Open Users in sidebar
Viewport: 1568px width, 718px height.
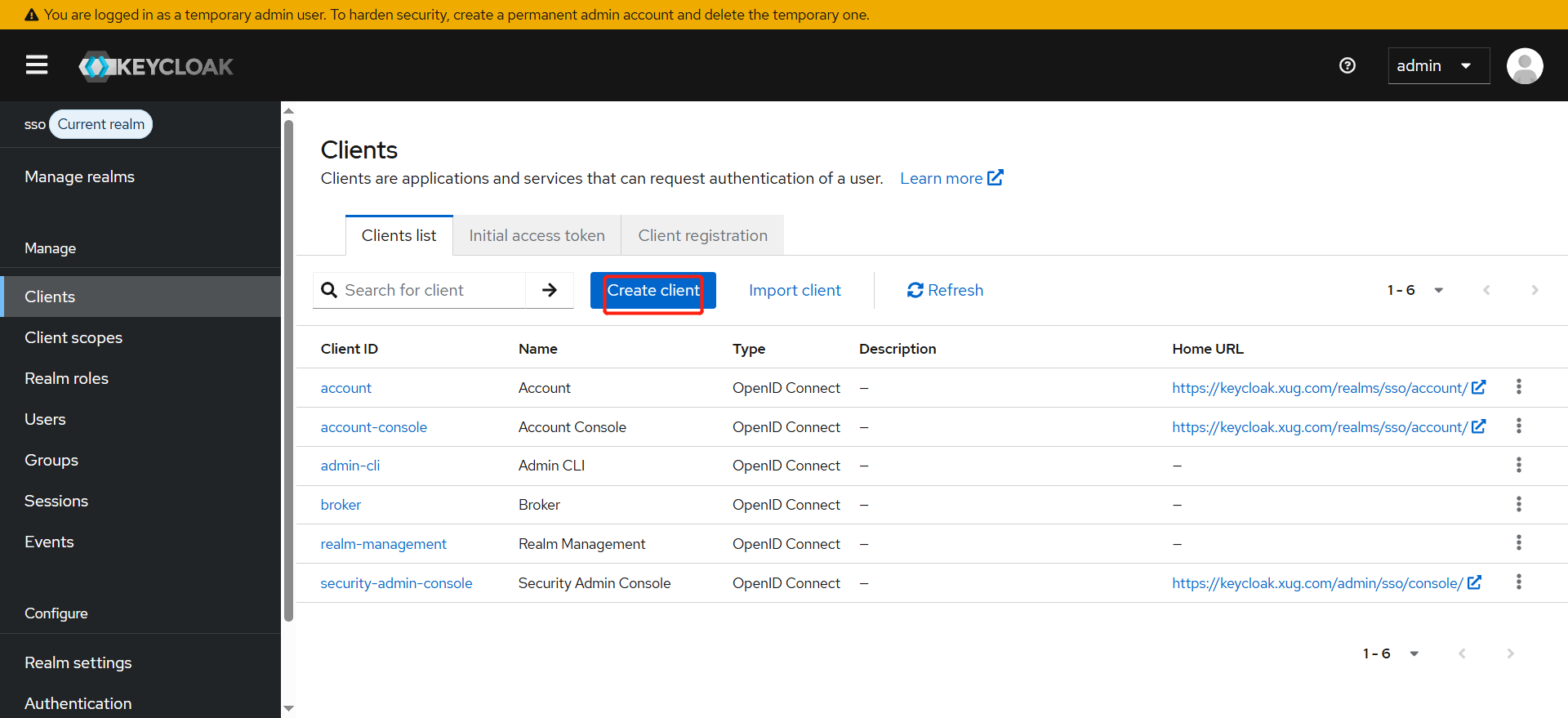click(140, 419)
